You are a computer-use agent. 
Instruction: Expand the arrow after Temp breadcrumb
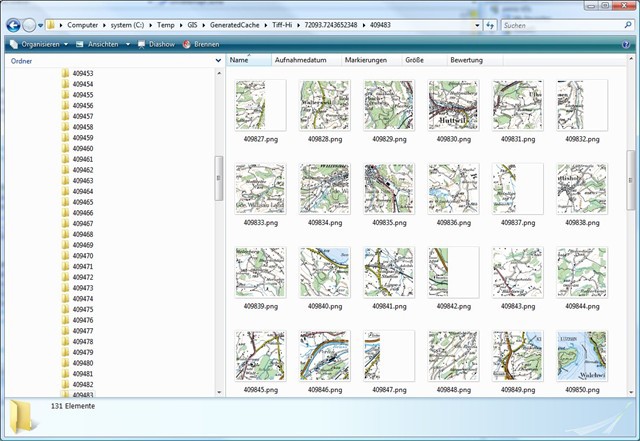pos(181,25)
